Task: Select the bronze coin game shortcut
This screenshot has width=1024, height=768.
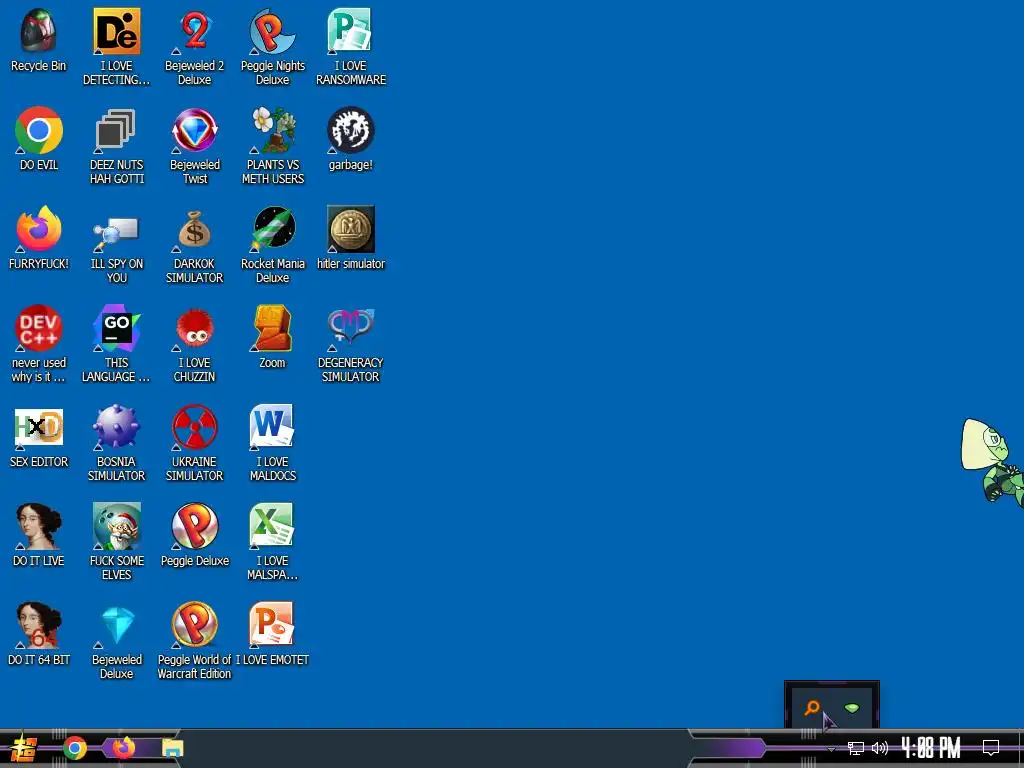Action: (351, 229)
